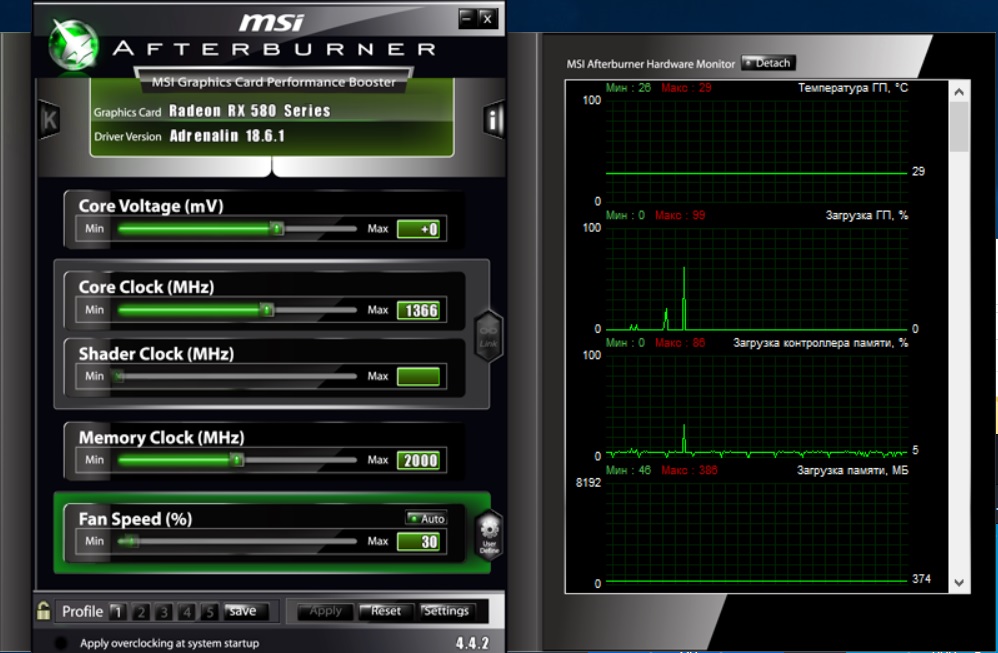
Task: Click the Fan Speed value field 30
Action: click(x=418, y=542)
